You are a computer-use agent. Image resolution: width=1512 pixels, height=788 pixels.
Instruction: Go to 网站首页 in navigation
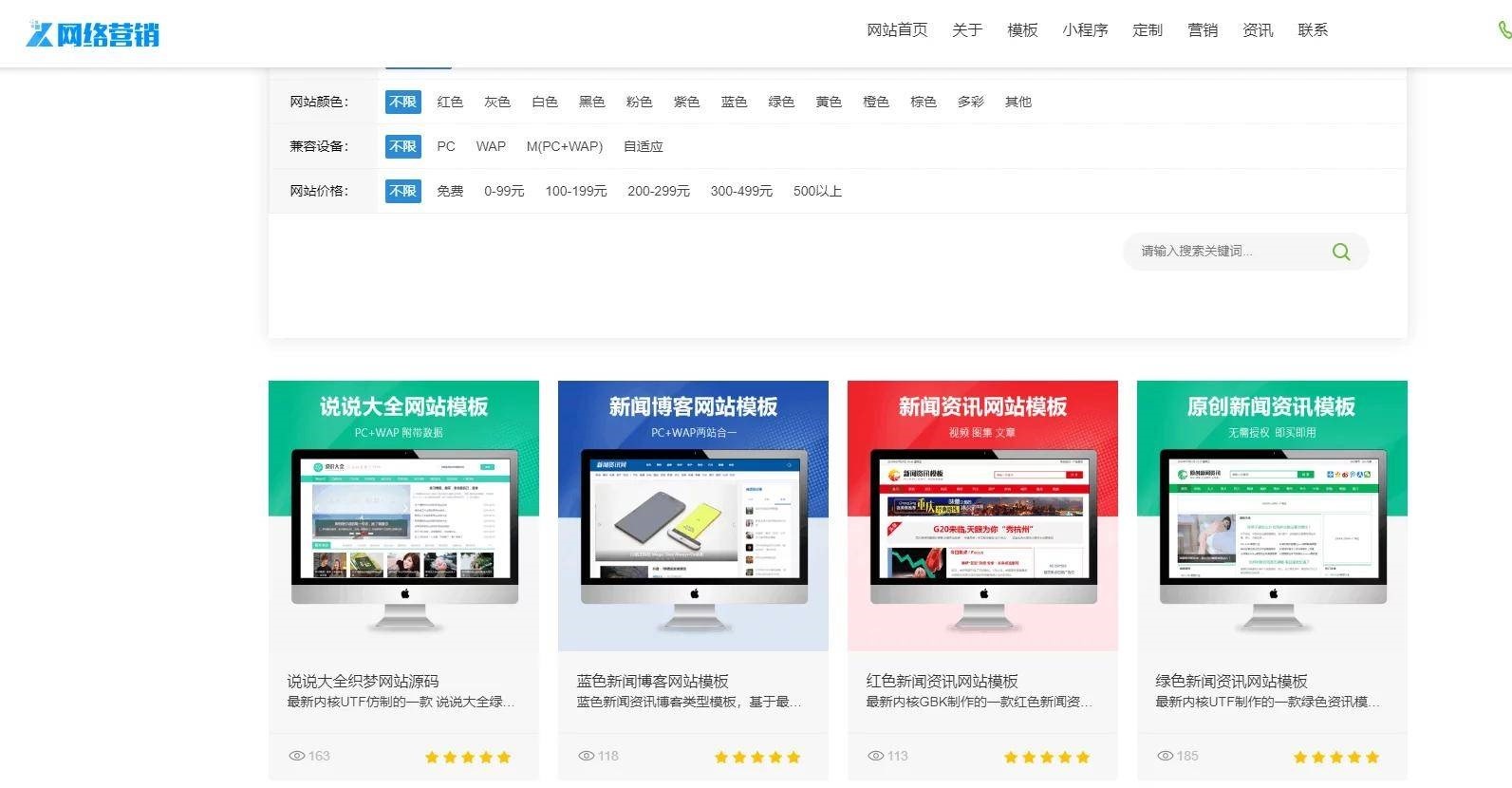click(897, 30)
